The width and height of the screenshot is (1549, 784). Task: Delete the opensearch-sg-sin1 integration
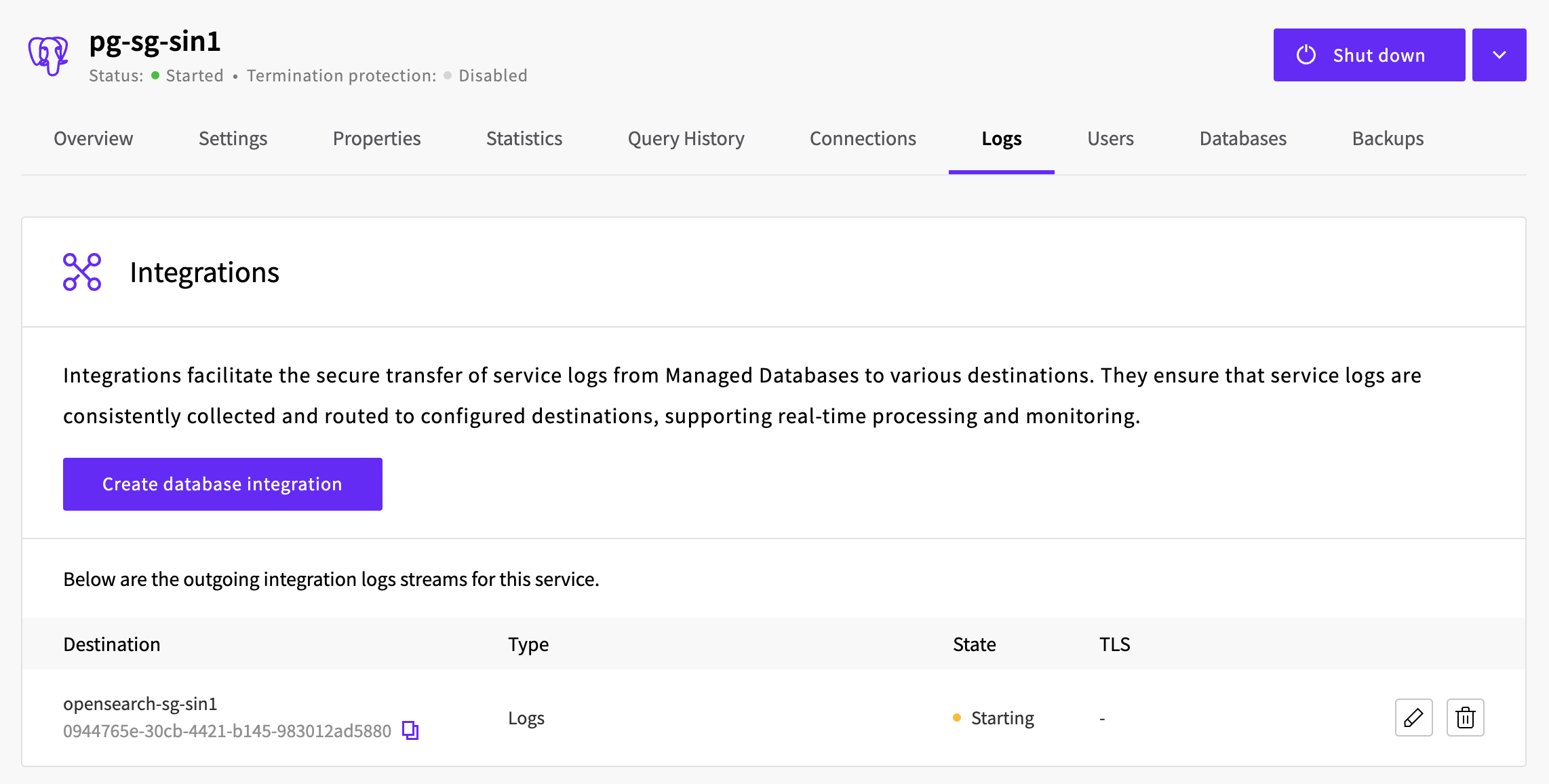(x=1465, y=718)
